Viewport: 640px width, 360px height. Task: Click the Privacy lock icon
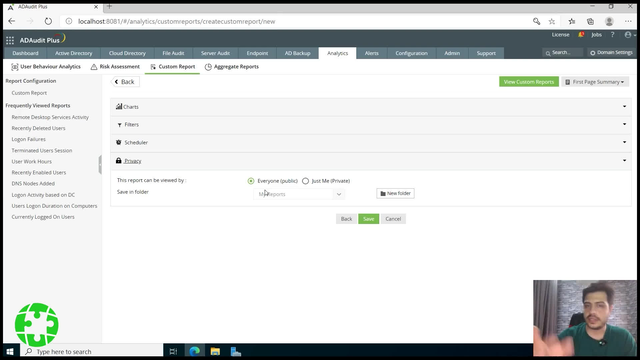coord(118,160)
